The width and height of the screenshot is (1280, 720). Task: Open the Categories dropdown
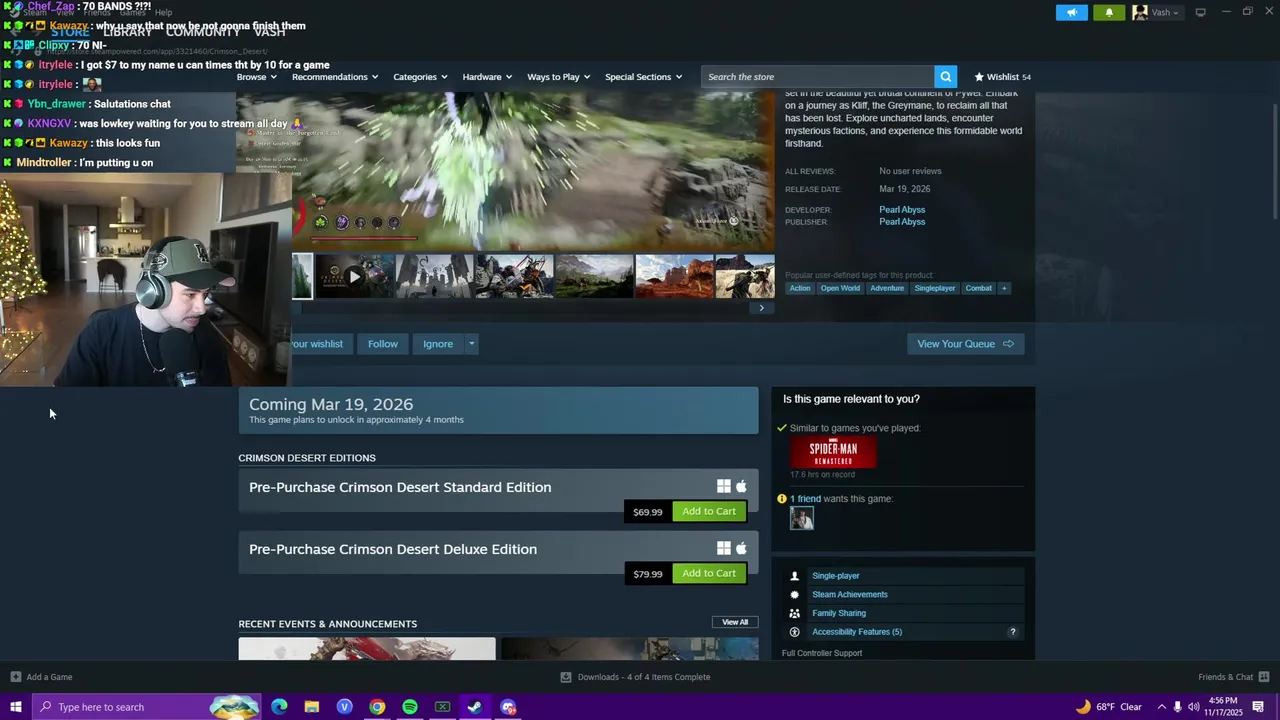(x=420, y=77)
